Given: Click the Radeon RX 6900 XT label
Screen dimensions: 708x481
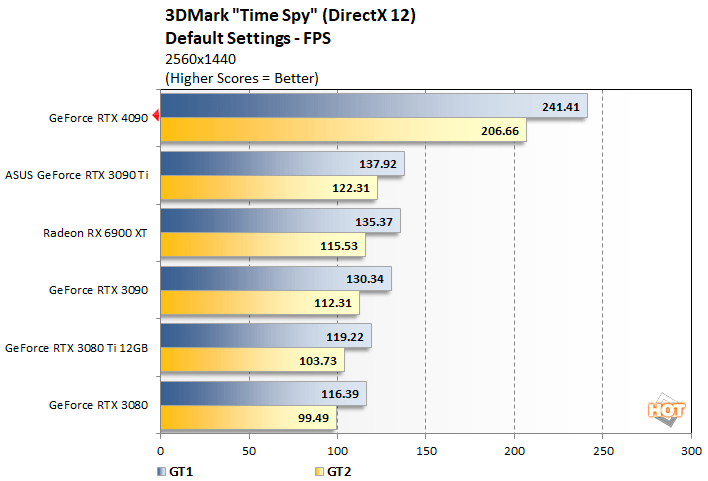Looking at the screenshot, I should point(95,233).
